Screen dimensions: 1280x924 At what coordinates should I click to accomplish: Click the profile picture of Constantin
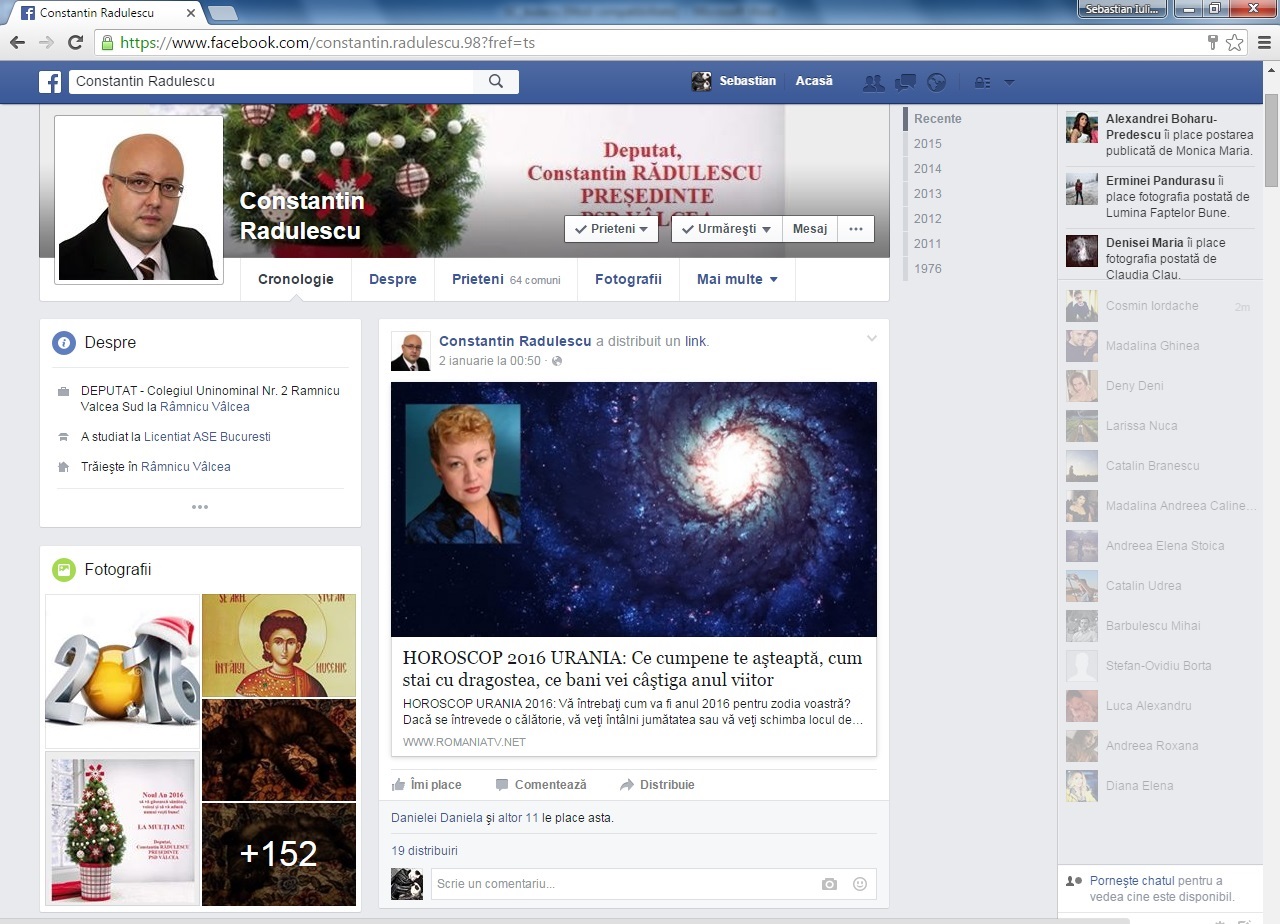coord(139,200)
